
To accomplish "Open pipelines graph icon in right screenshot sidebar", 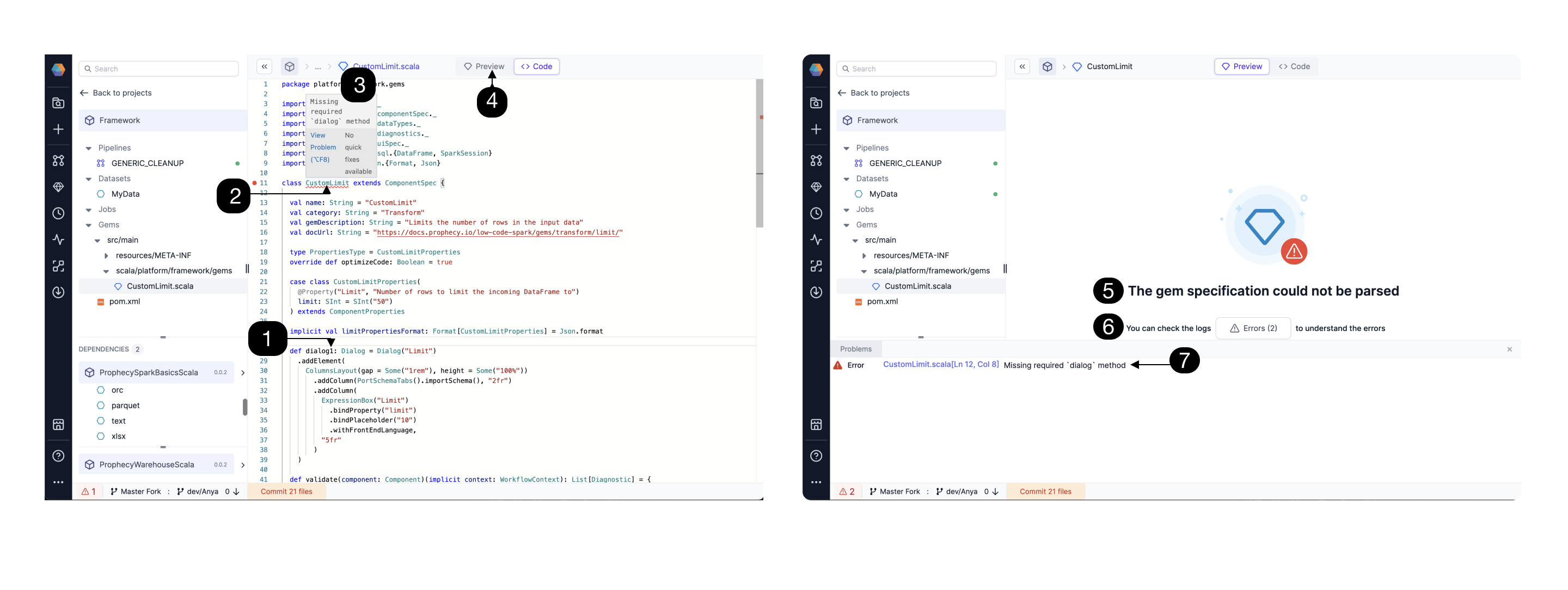I will 816,161.
